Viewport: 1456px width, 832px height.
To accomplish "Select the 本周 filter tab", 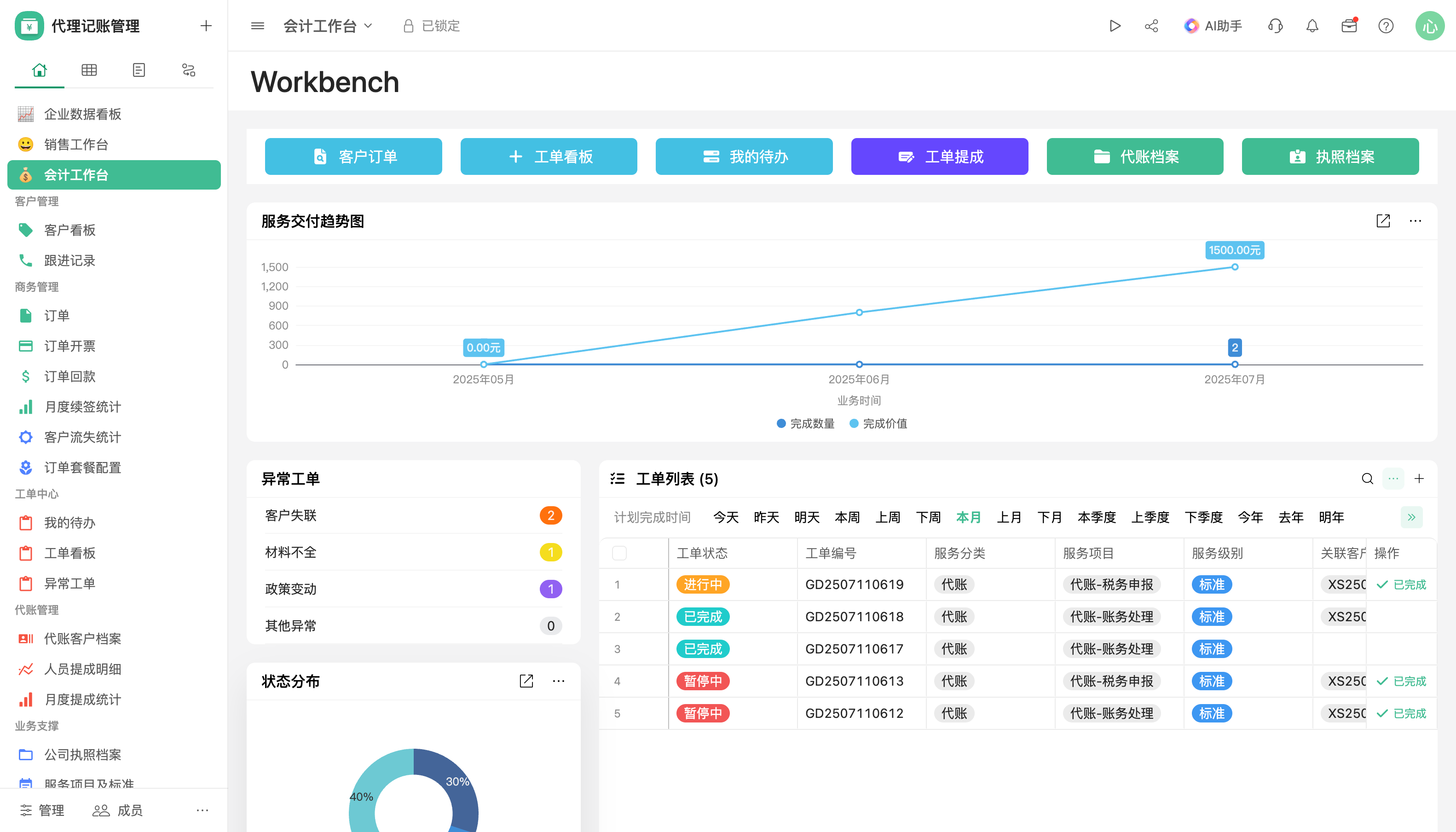I will pyautogui.click(x=847, y=517).
